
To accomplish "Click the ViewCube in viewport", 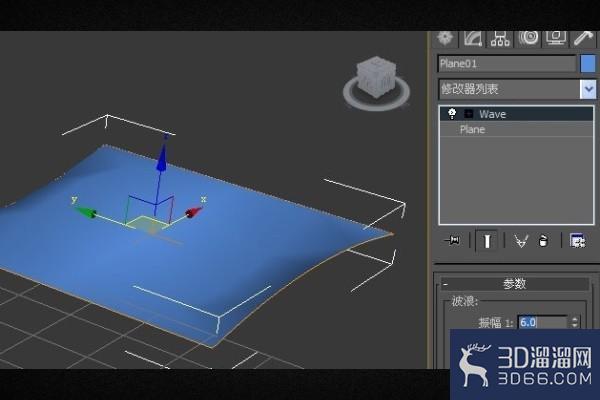I will tap(376, 75).
